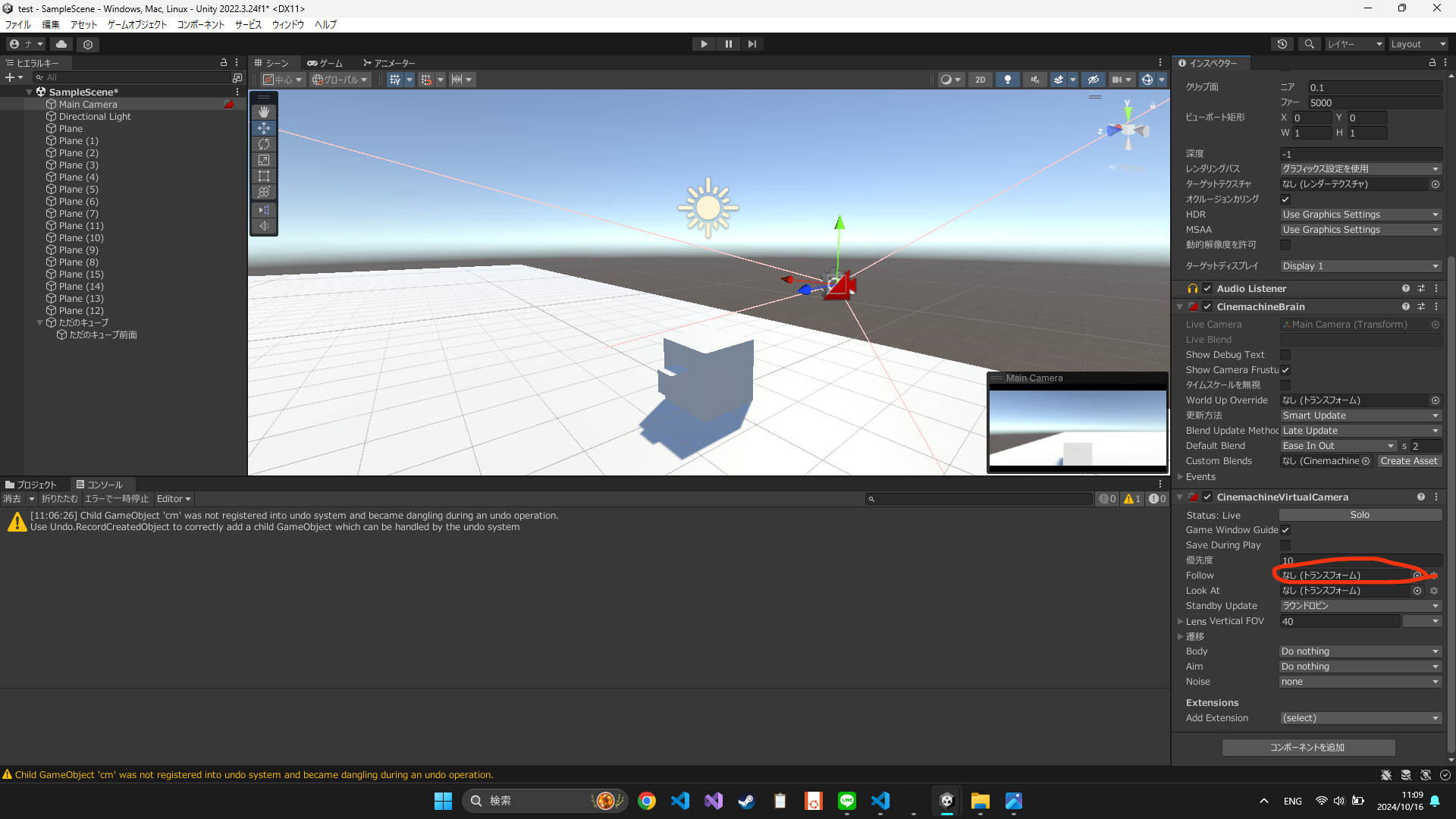1456x819 pixels.
Task: Select the Hand view tool
Action: pos(264,112)
